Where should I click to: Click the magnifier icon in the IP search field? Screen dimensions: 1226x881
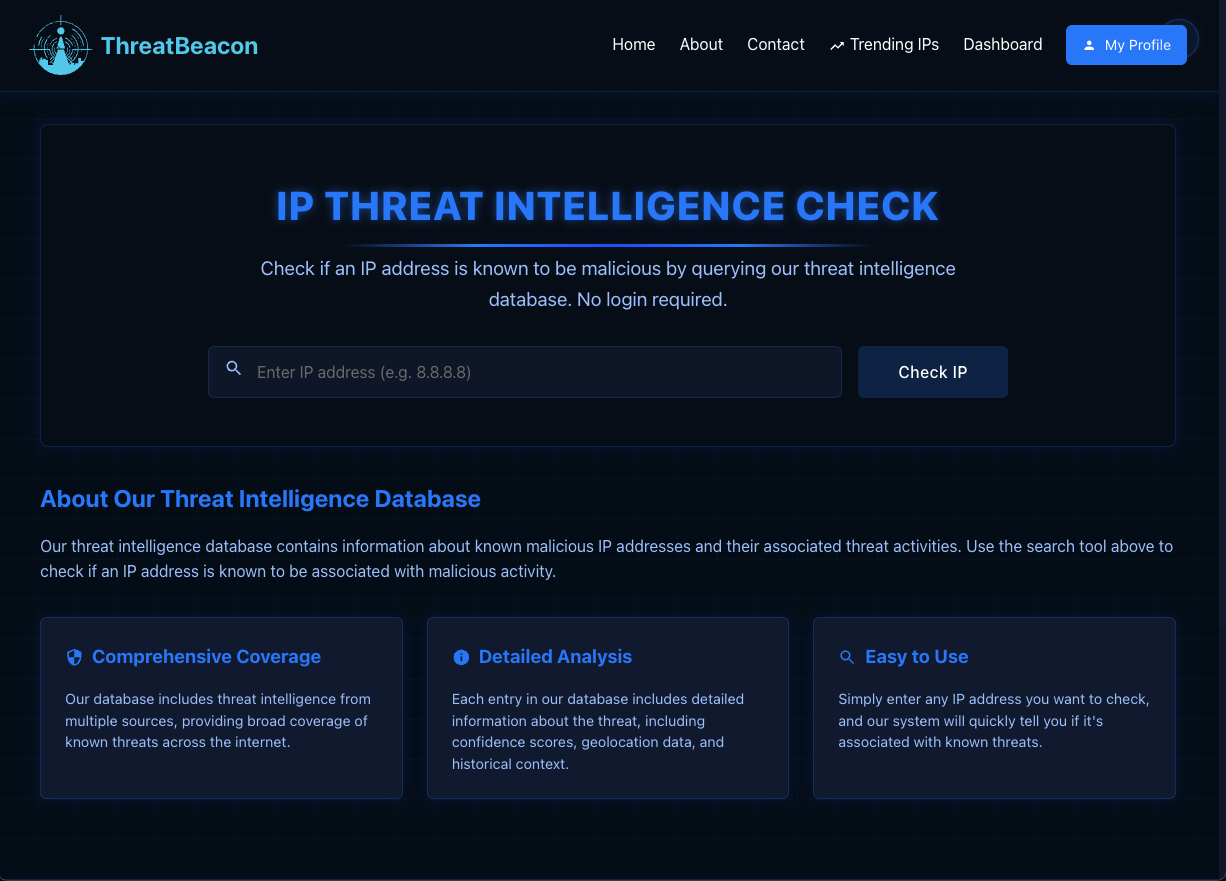(x=233, y=368)
